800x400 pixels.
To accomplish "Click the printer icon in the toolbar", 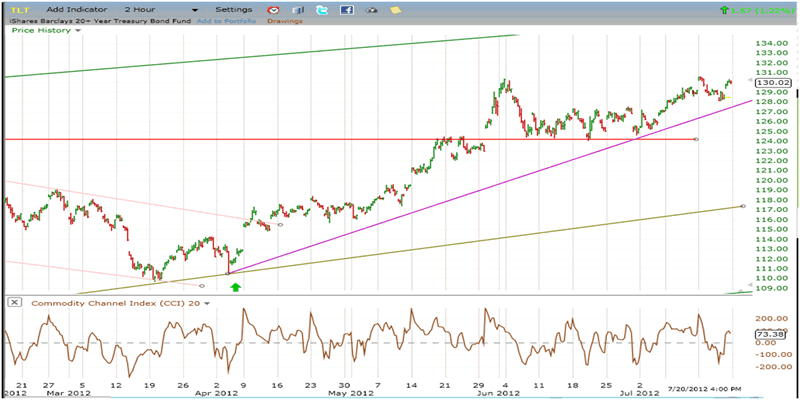I will click(371, 9).
